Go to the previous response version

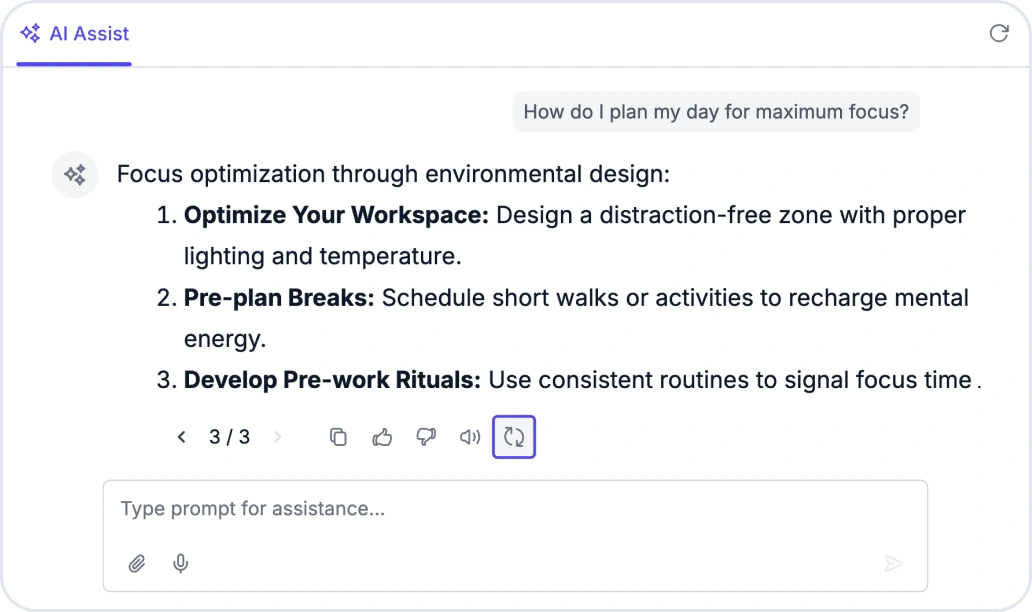point(182,437)
